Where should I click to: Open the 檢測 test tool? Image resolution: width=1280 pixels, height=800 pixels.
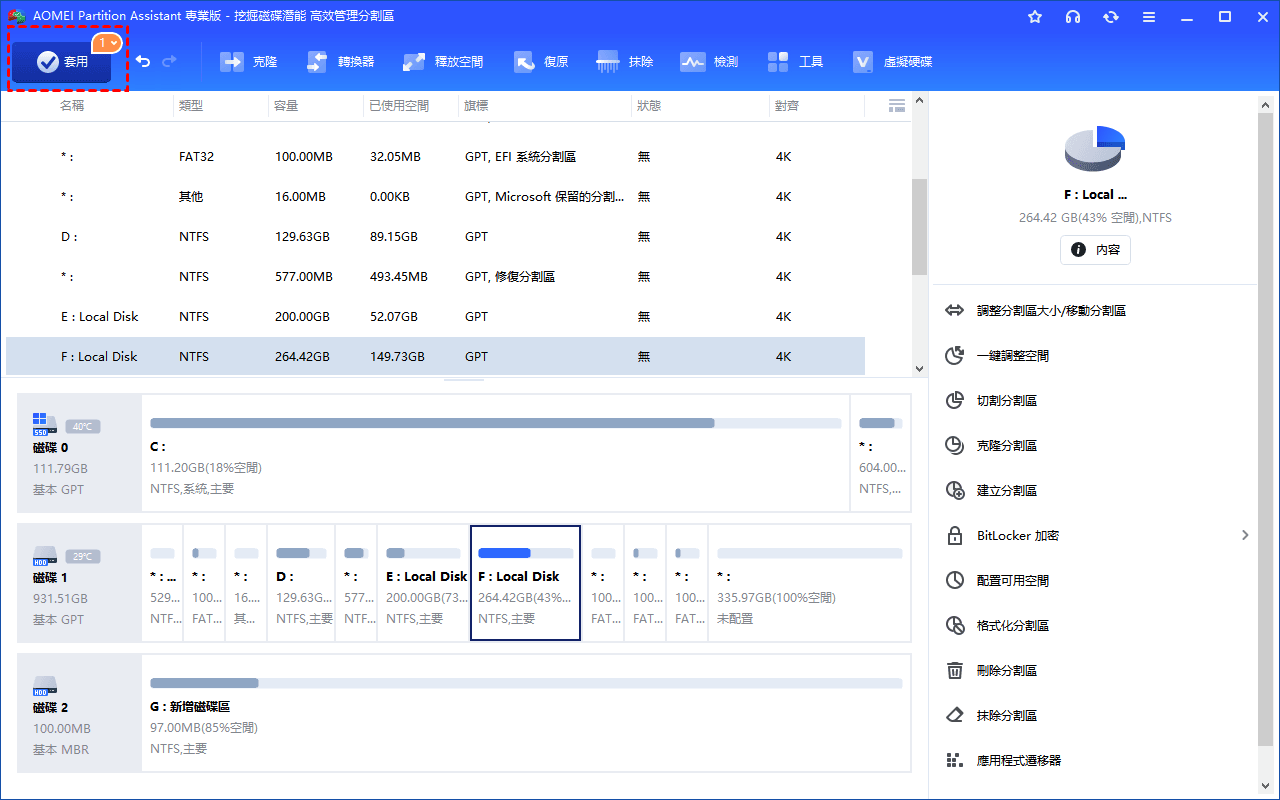tap(709, 62)
